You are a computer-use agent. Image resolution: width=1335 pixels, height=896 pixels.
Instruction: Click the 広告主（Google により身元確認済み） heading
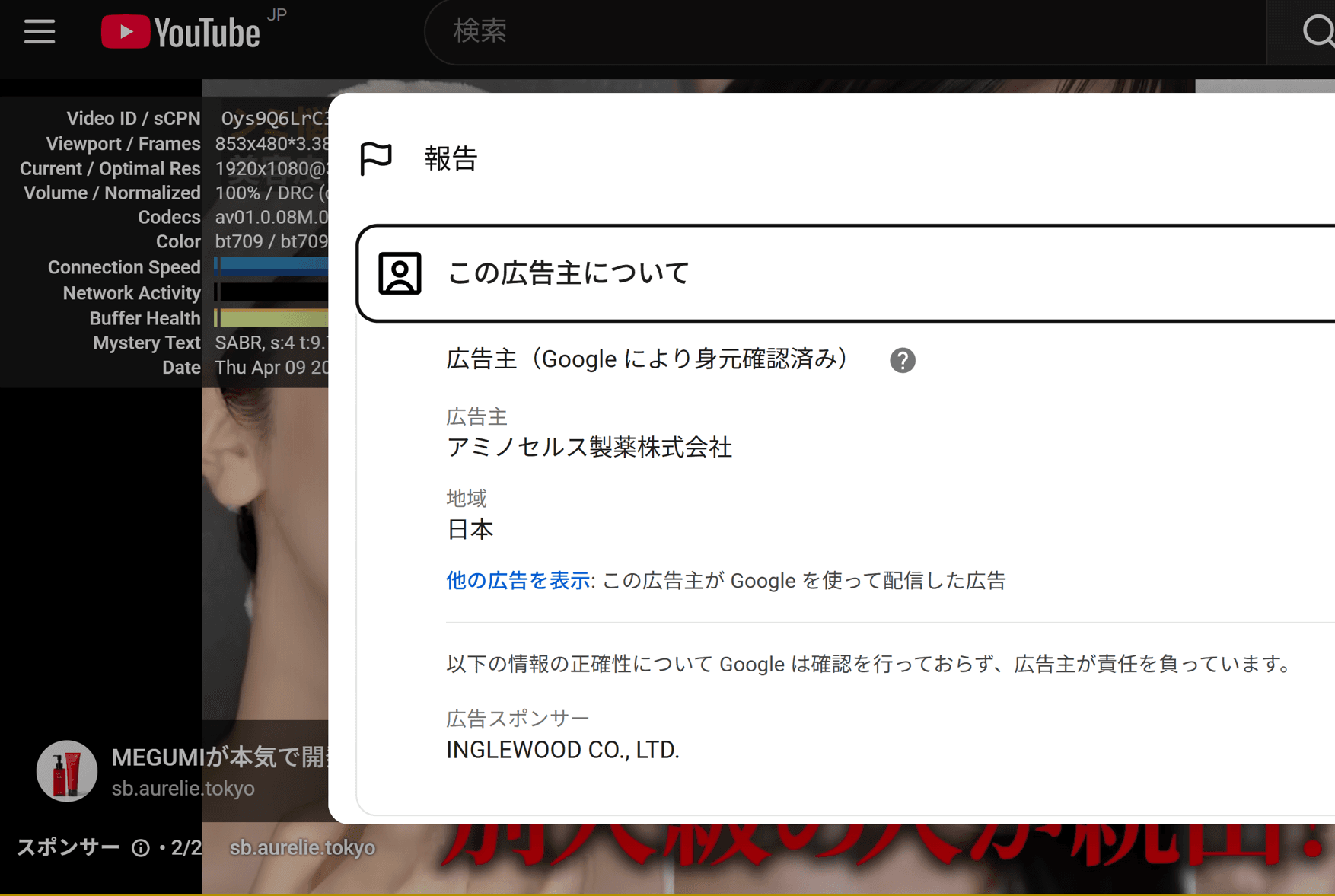click(647, 359)
